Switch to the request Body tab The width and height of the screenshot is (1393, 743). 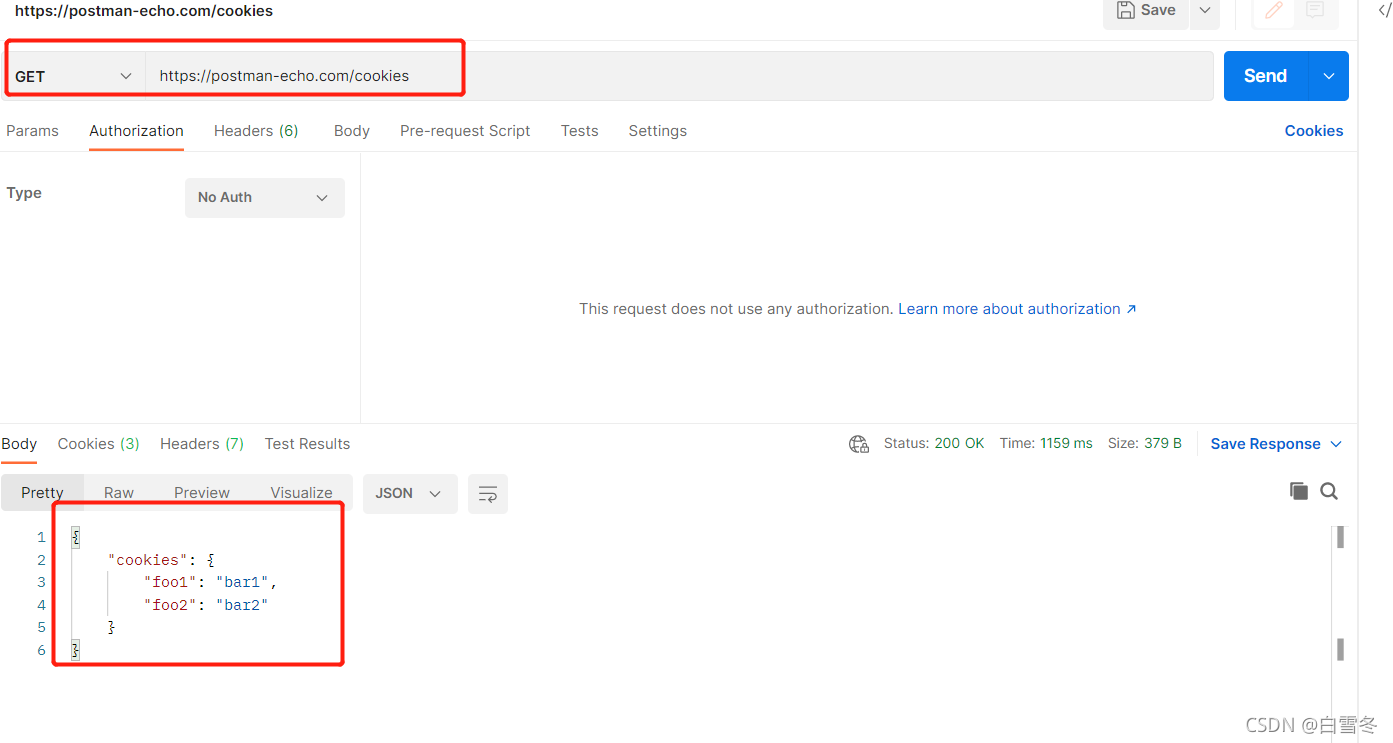pyautogui.click(x=352, y=131)
